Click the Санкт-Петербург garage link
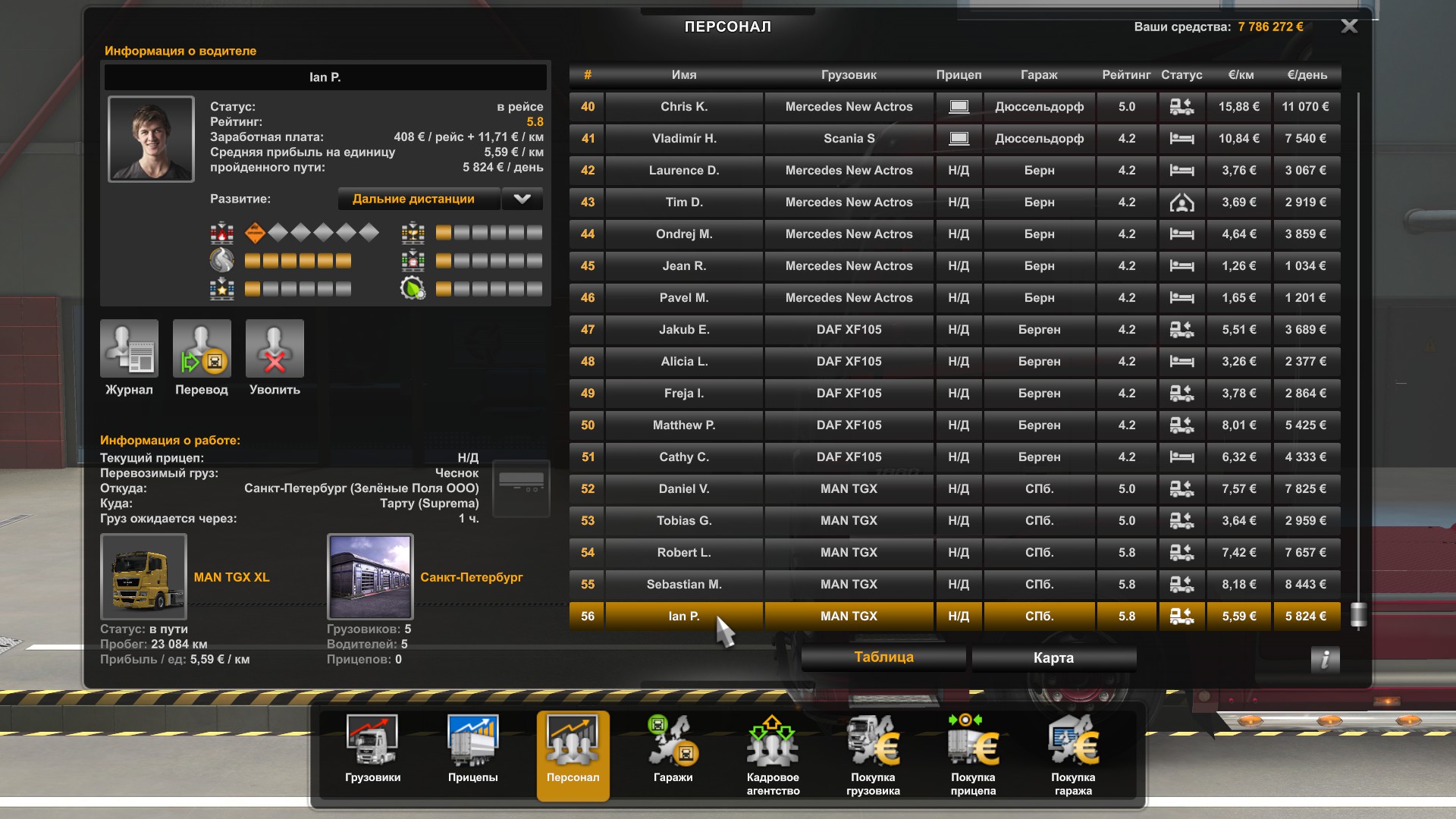This screenshot has height=819, width=1456. coord(471,577)
